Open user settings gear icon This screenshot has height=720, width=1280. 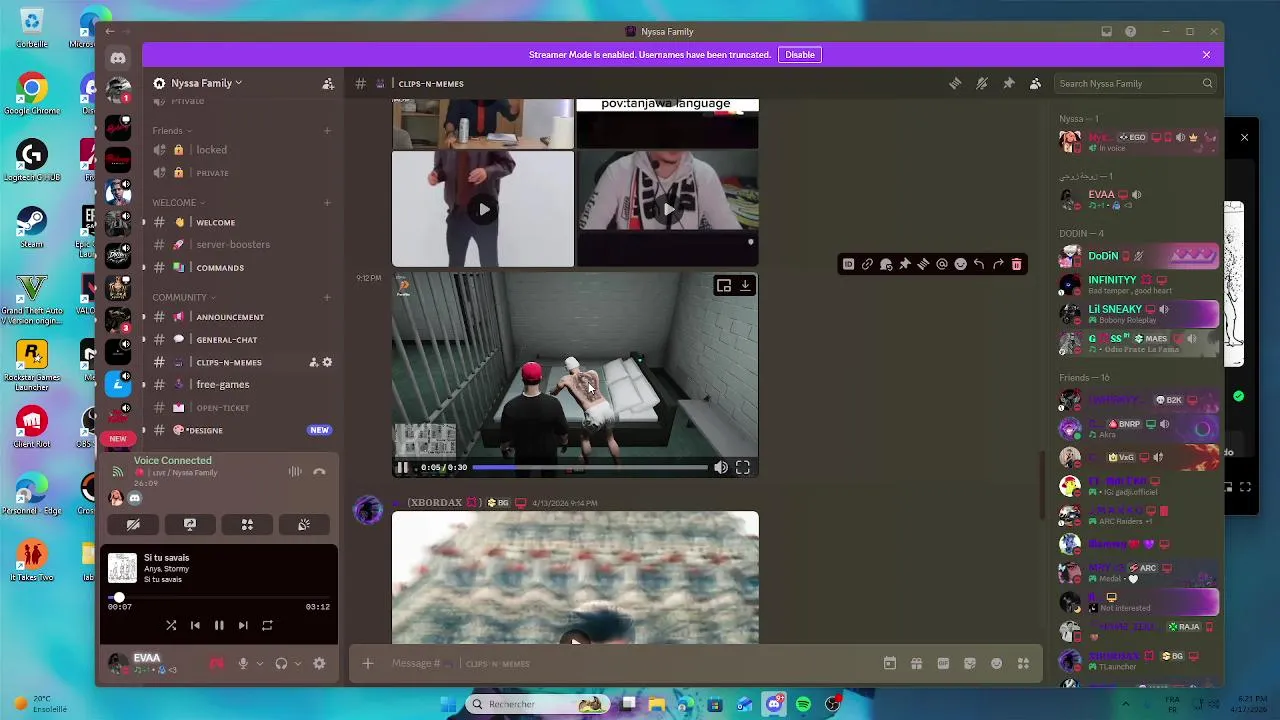pyautogui.click(x=319, y=663)
